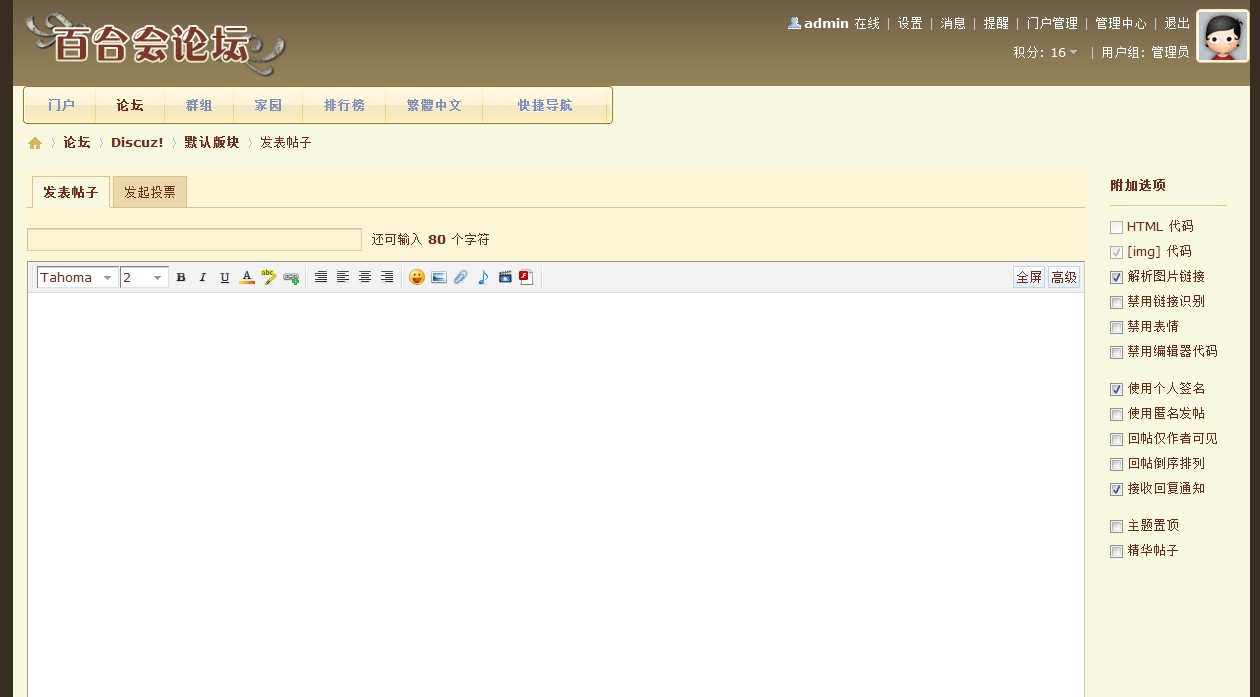Insert Flash with the red Flash icon
The height and width of the screenshot is (697, 1260).
527,277
